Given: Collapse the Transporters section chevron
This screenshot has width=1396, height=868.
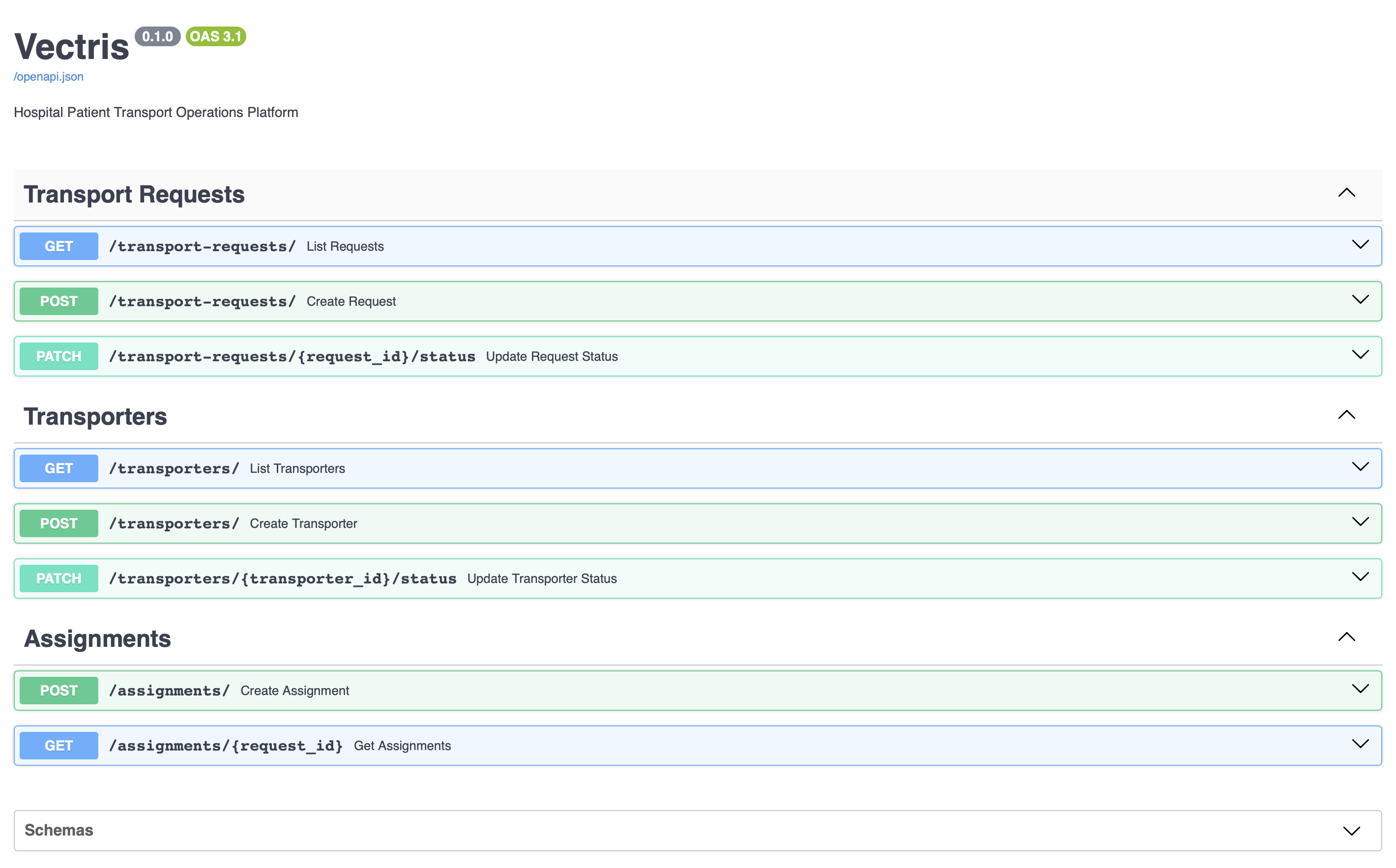Looking at the screenshot, I should point(1347,415).
